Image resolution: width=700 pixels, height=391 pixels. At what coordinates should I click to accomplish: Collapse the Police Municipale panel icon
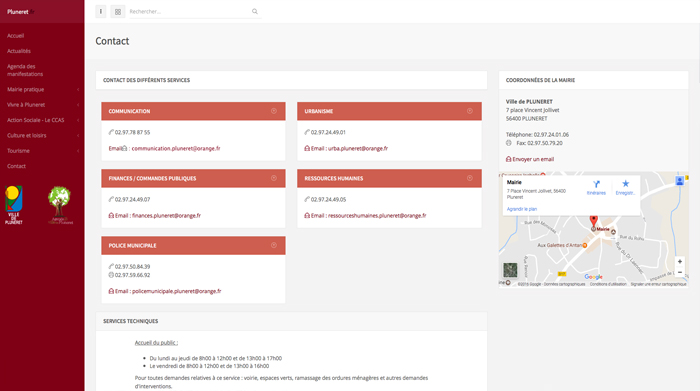pyautogui.click(x=274, y=245)
